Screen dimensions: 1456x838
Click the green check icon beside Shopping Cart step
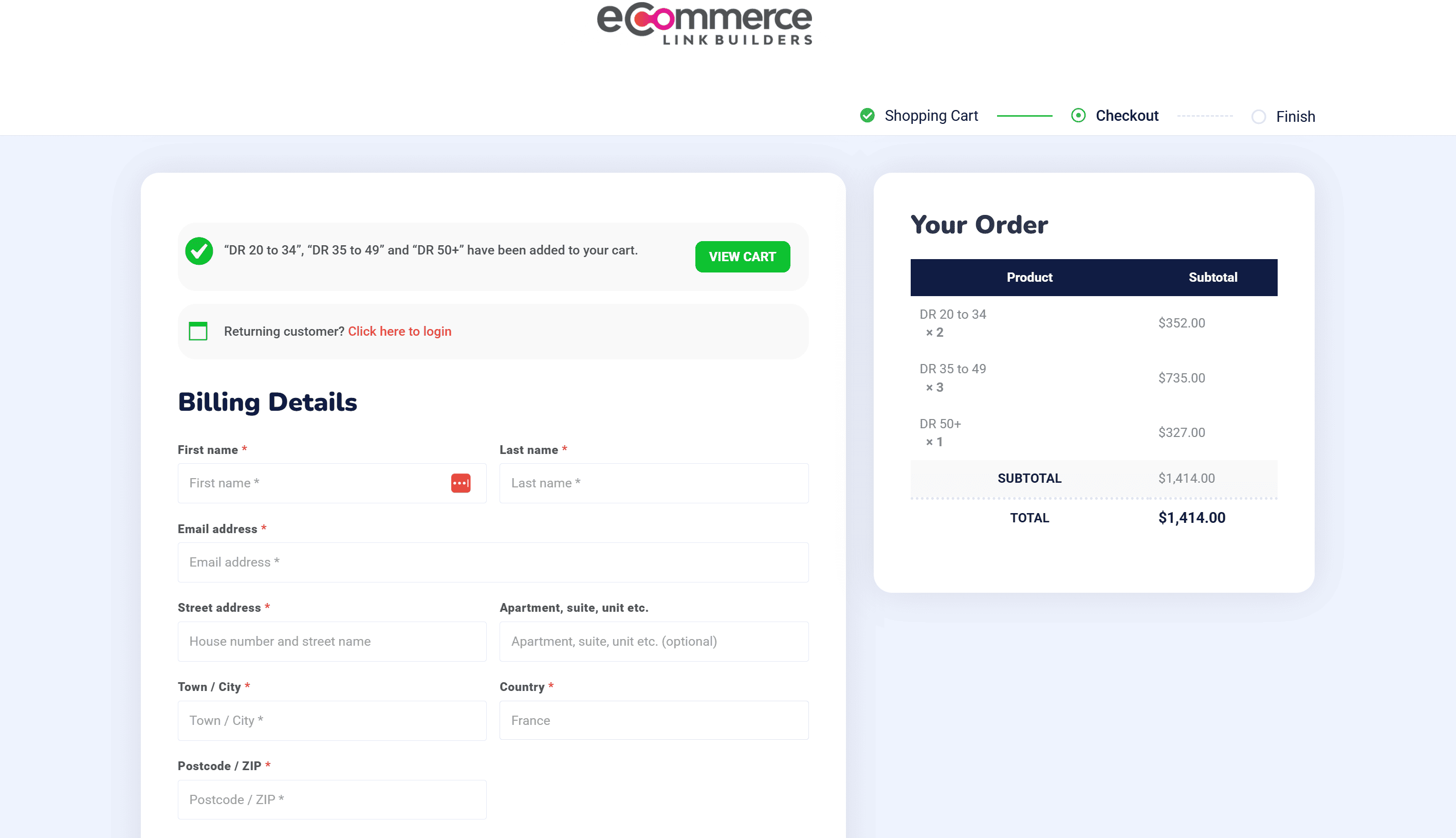click(x=867, y=115)
